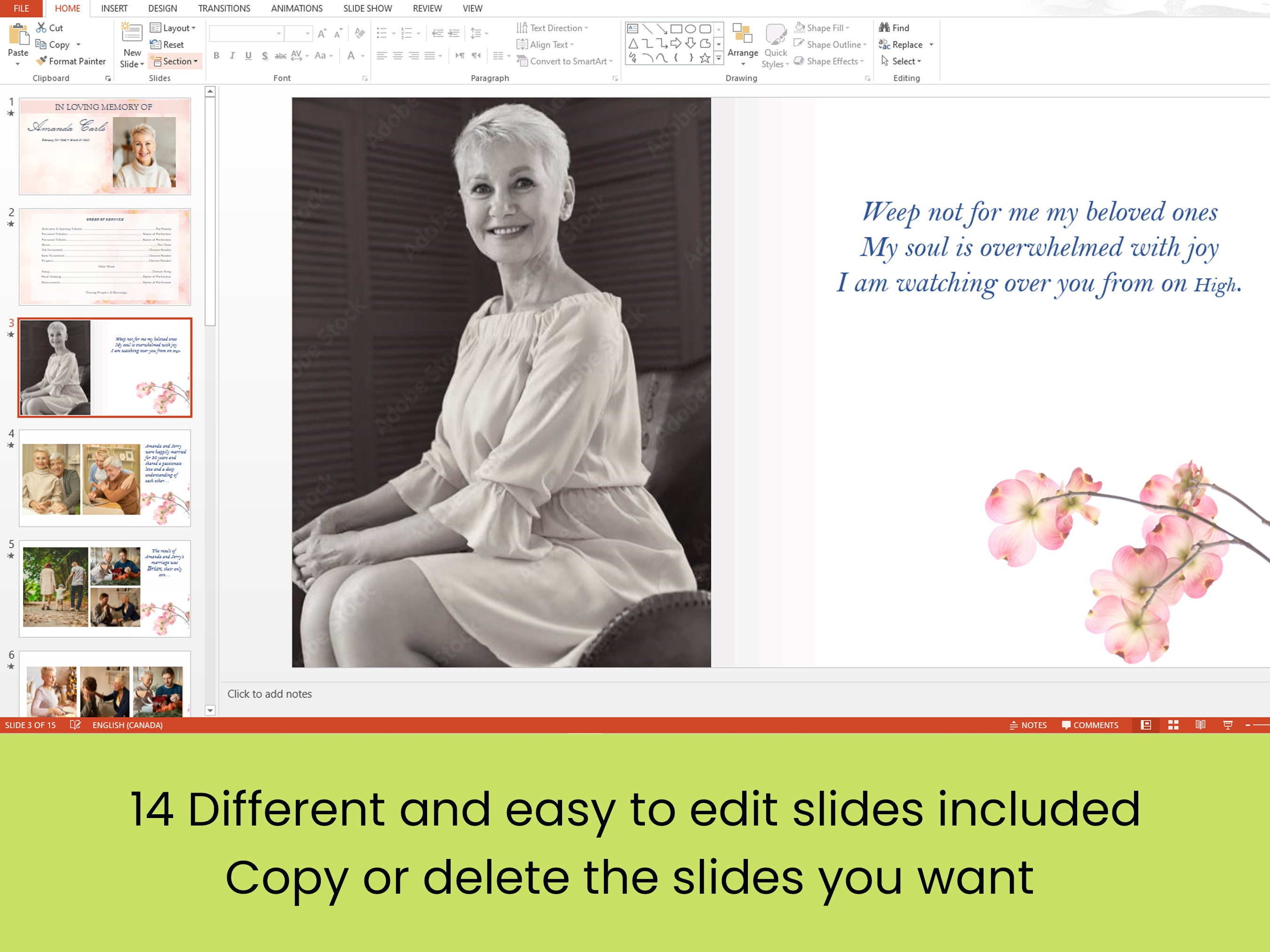The height and width of the screenshot is (952, 1270).
Task: Toggle bold formatting
Action: (216, 55)
